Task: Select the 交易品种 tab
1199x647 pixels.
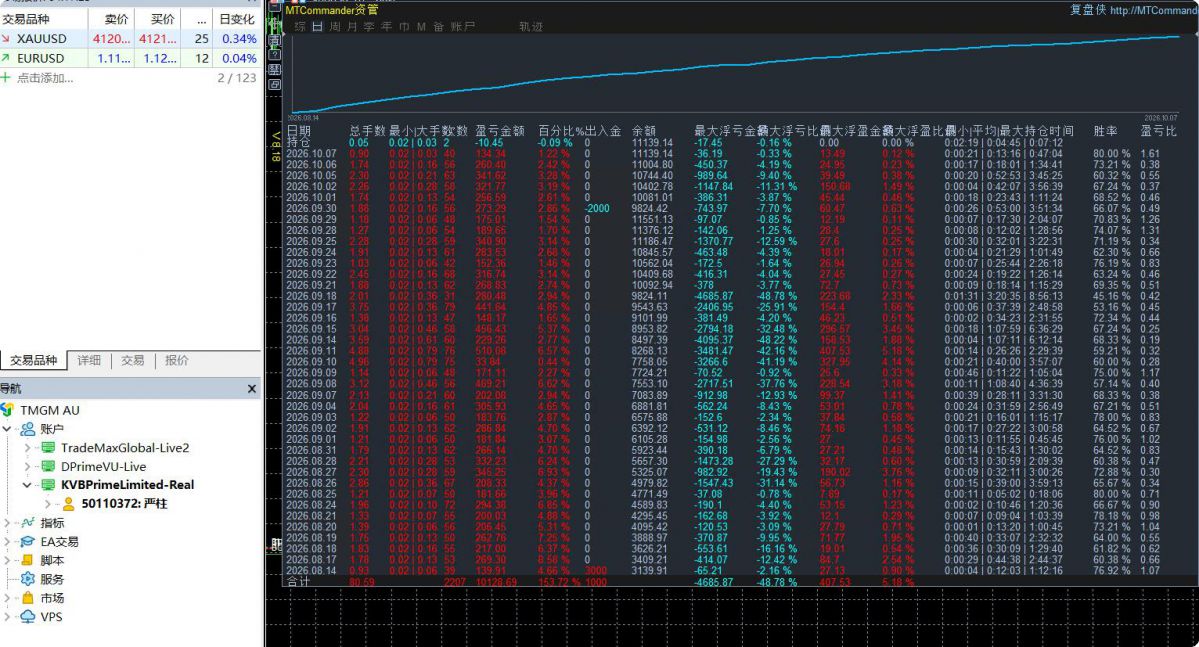Action: pyautogui.click(x=34, y=360)
